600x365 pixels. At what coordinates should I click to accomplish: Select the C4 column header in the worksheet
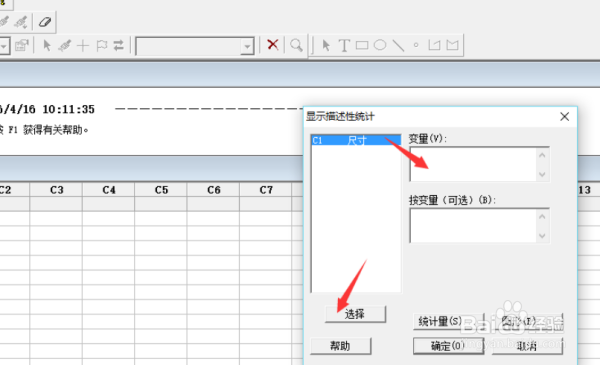point(109,190)
